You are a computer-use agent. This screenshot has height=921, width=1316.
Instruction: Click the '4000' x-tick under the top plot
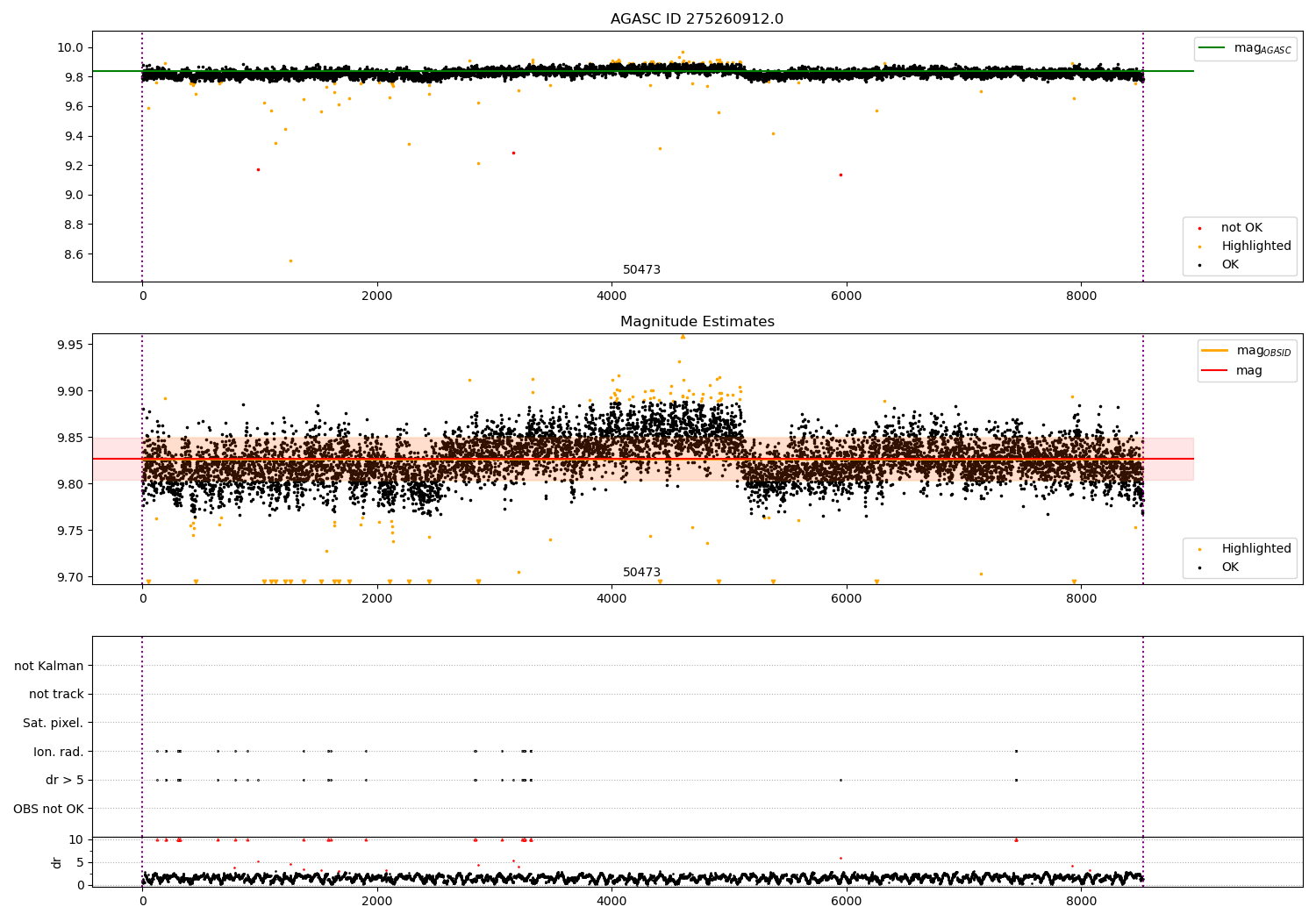(612, 296)
